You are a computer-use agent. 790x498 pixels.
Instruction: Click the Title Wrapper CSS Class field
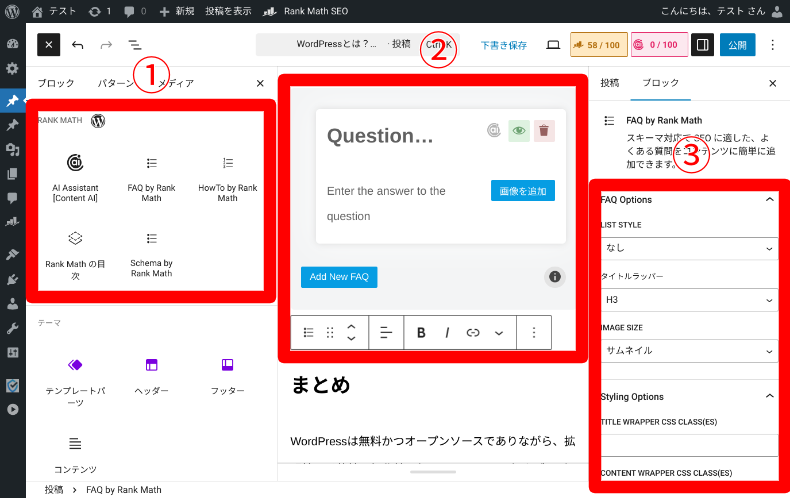coord(689,445)
